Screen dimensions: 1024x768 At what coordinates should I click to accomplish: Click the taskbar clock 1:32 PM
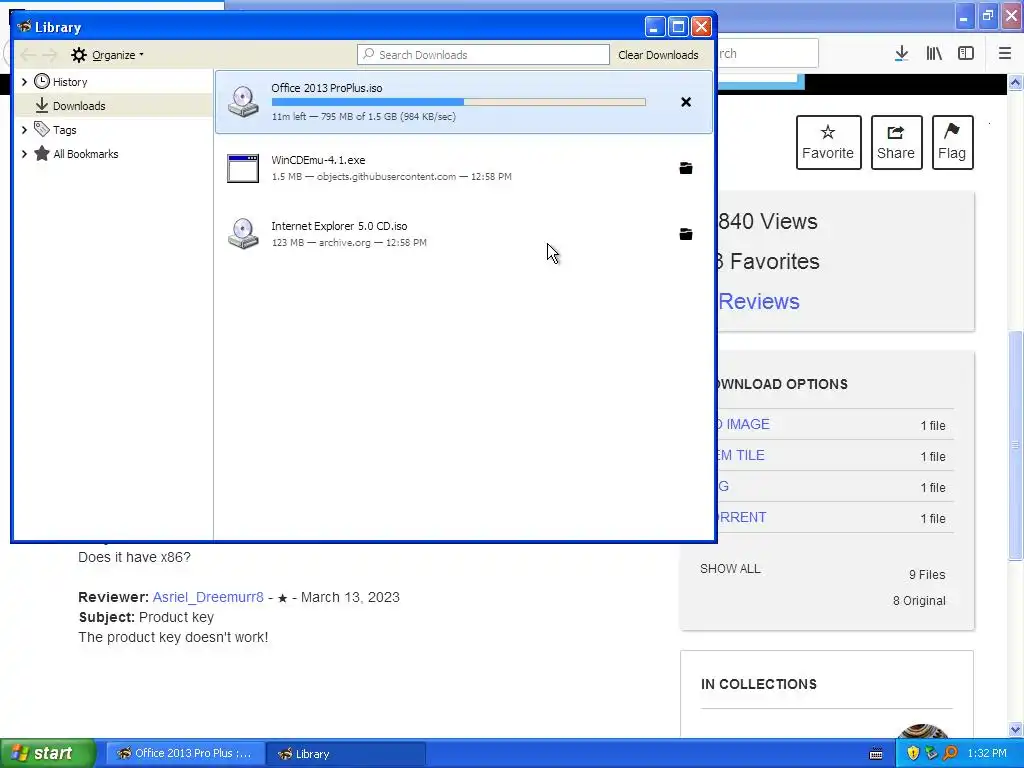tap(987, 753)
